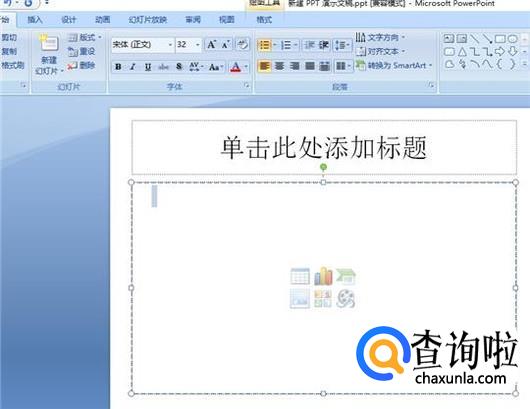Insert table from placeholder icon
530x409 pixels.
click(x=300, y=276)
